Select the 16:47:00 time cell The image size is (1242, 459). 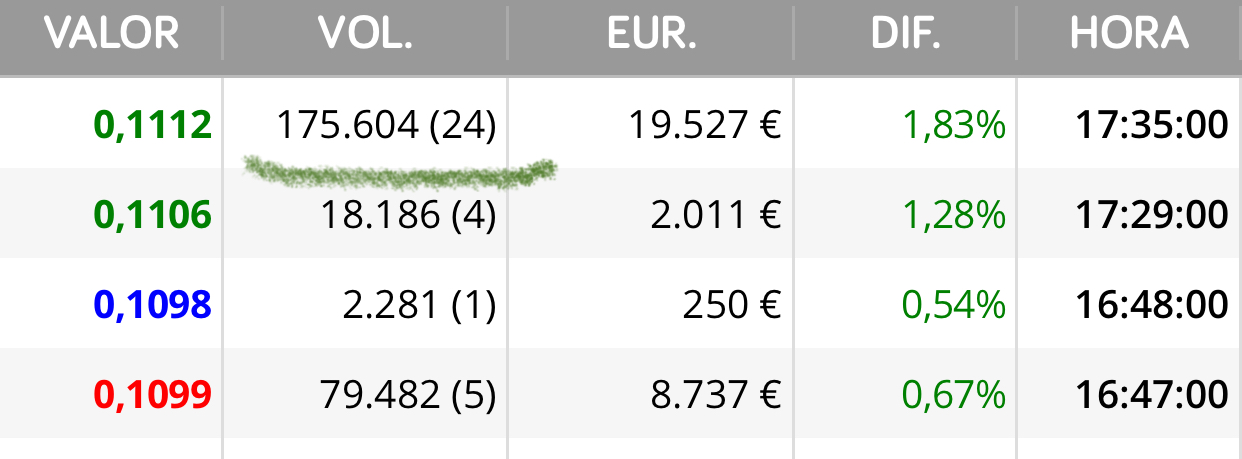(1152, 394)
